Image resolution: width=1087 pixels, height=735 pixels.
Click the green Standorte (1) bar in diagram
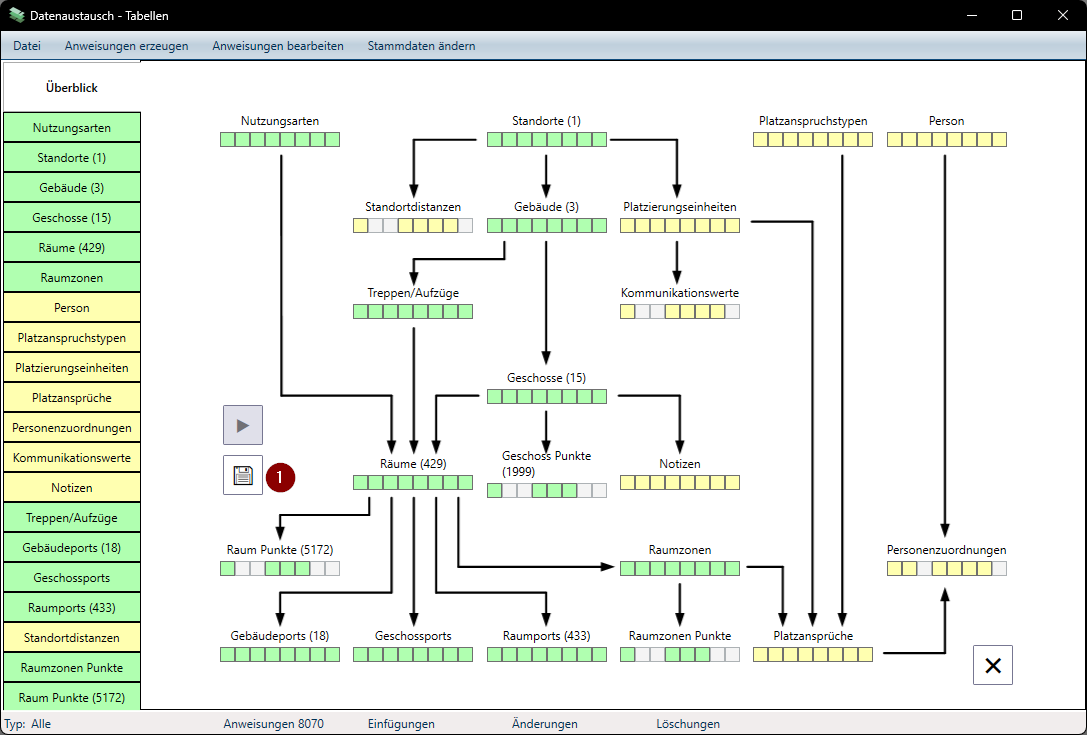coord(546,140)
